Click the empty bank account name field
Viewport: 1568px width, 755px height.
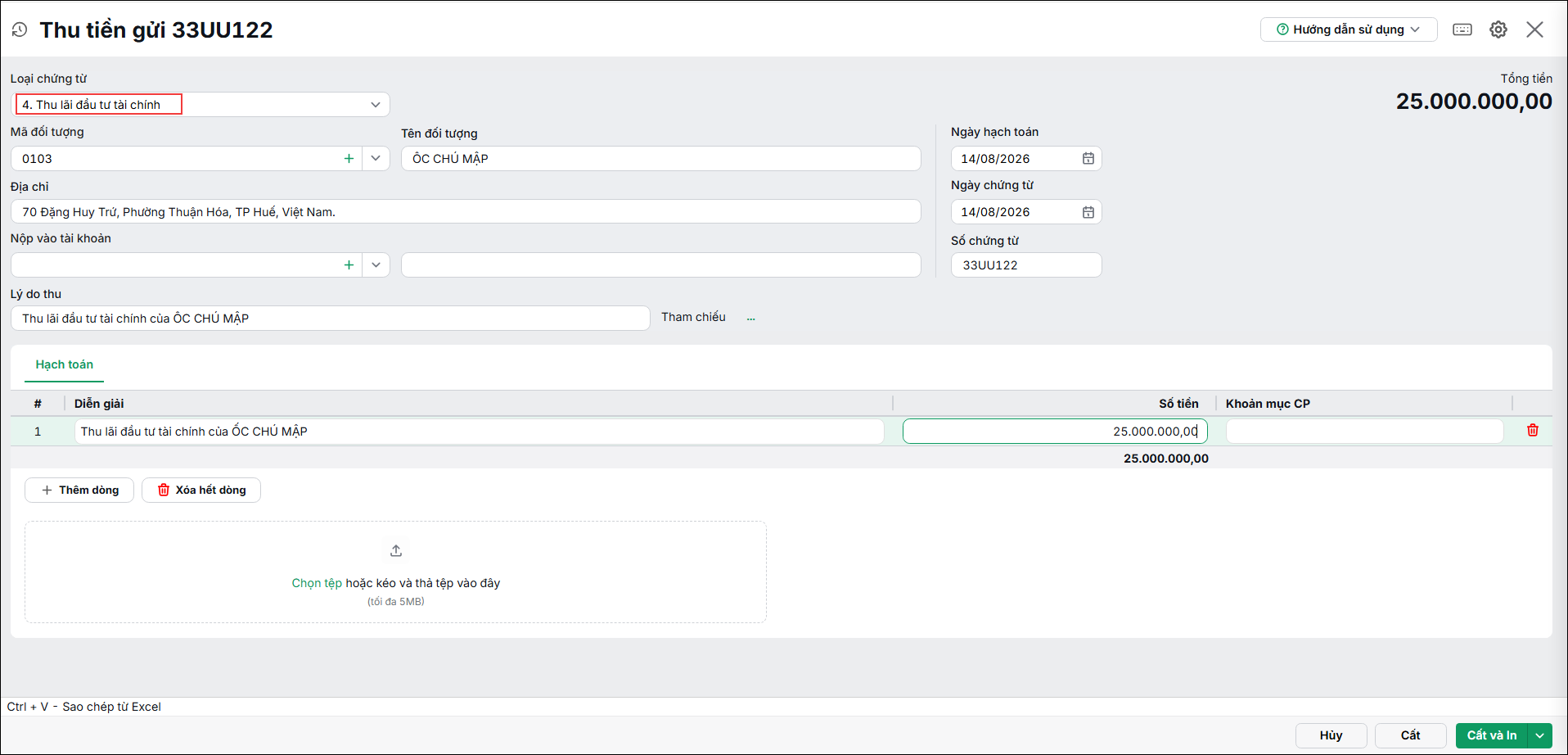[x=661, y=265]
